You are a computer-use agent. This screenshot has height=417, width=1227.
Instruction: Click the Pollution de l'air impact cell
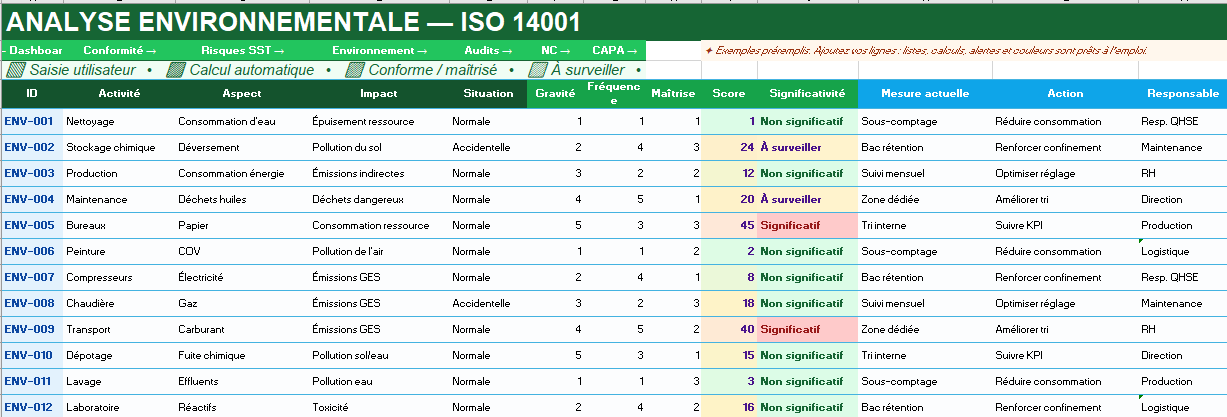point(379,251)
